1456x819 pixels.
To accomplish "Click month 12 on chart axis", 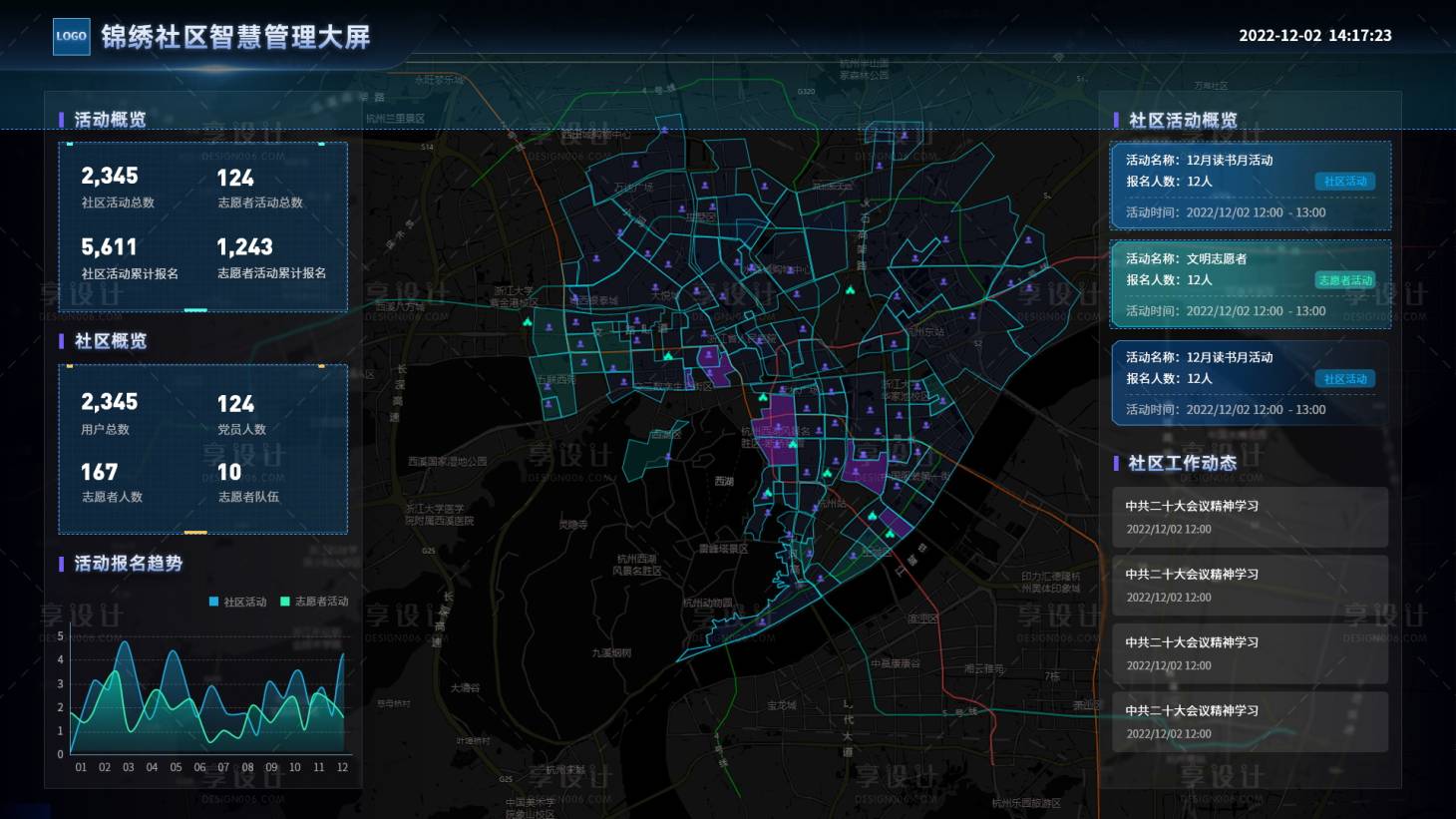I will pos(342,767).
